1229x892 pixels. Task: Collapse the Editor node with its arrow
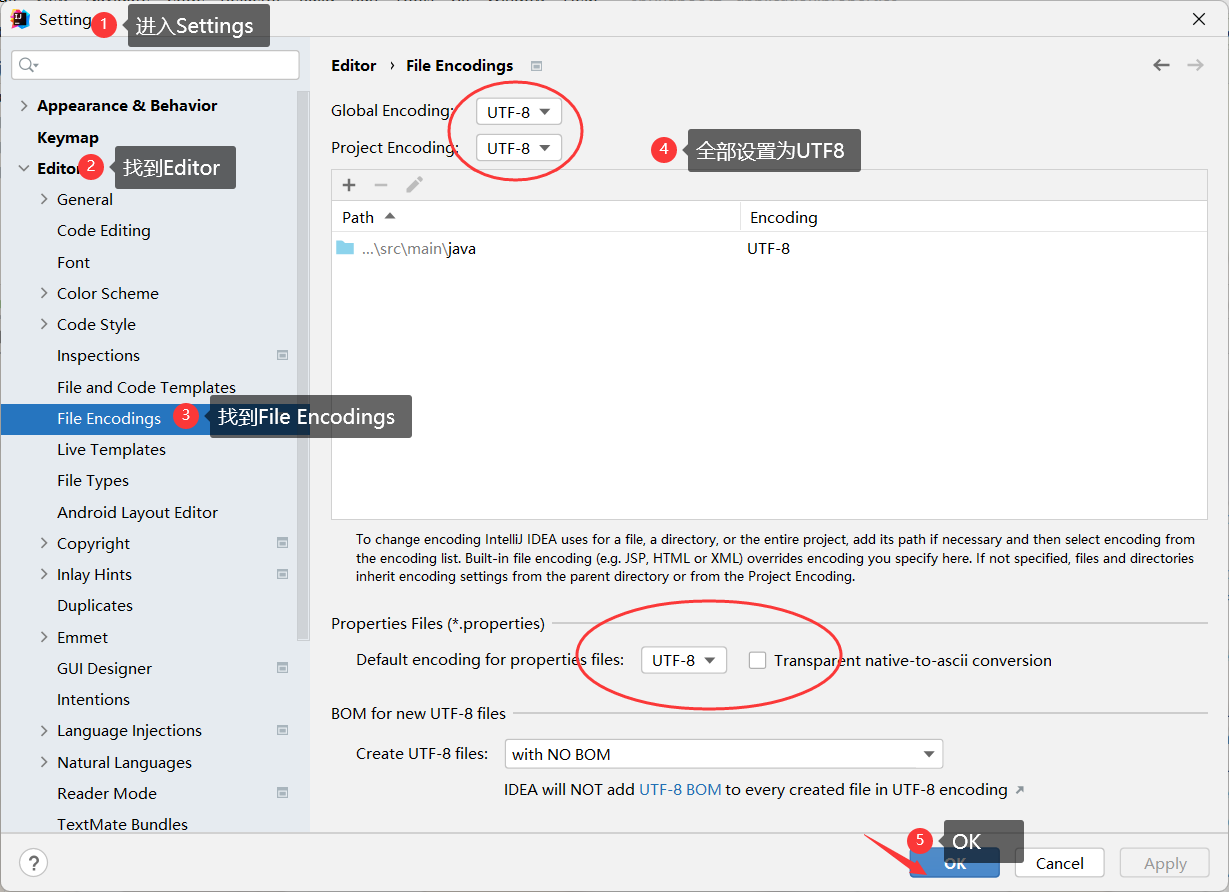[x=24, y=168]
